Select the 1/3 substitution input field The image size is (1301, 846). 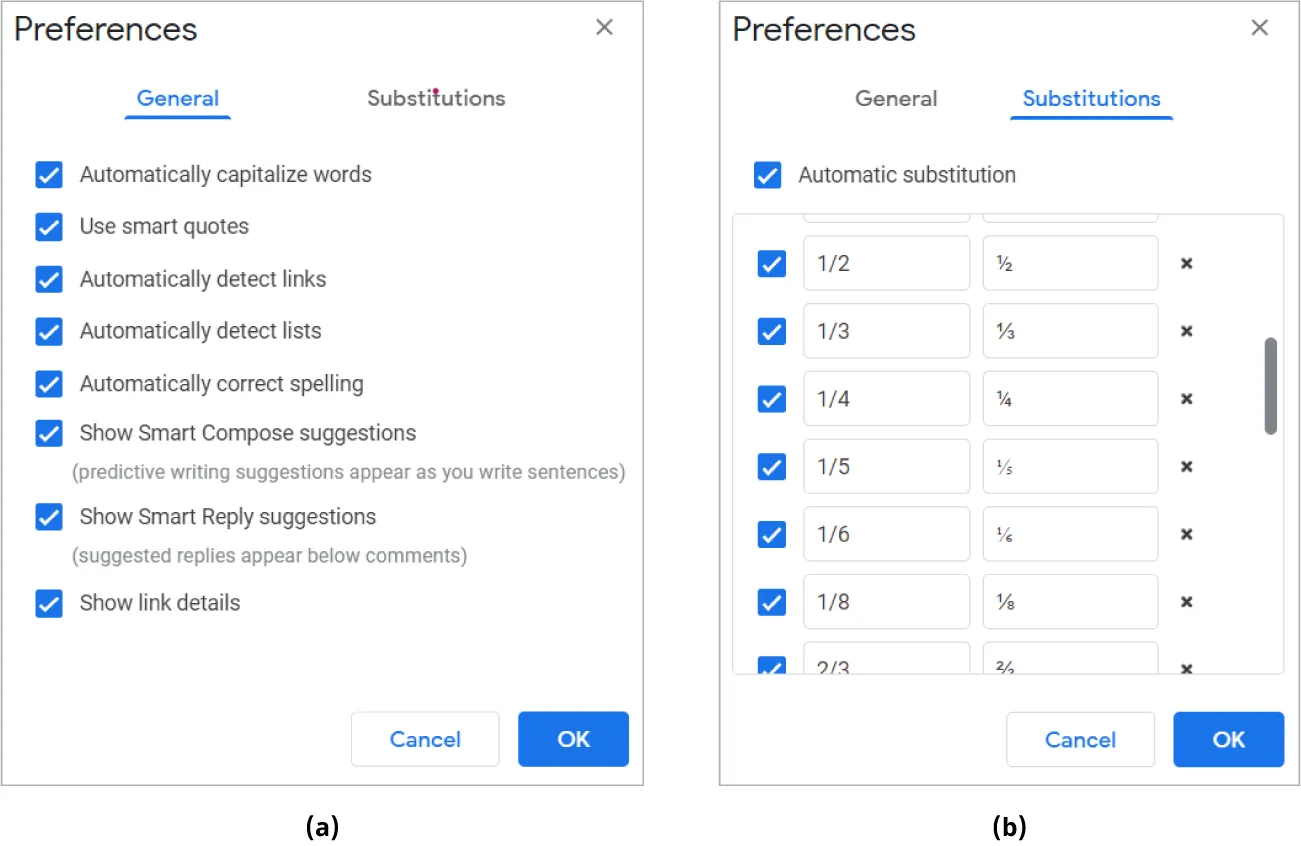tap(886, 331)
